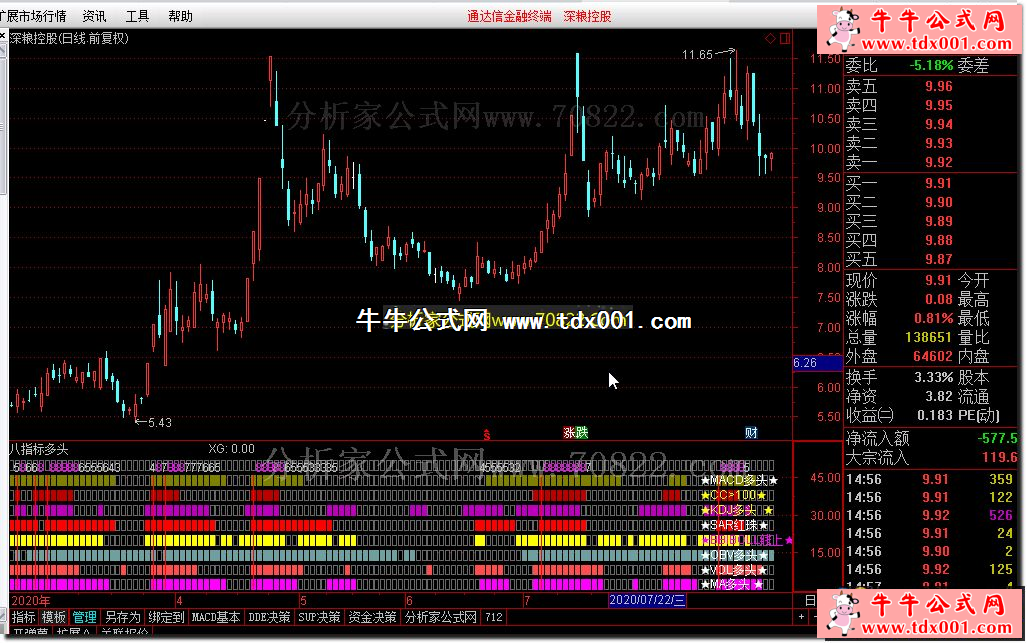1027x643 pixels.
Task: Click the 深粮控股 name in title bar
Action: pos(588,16)
